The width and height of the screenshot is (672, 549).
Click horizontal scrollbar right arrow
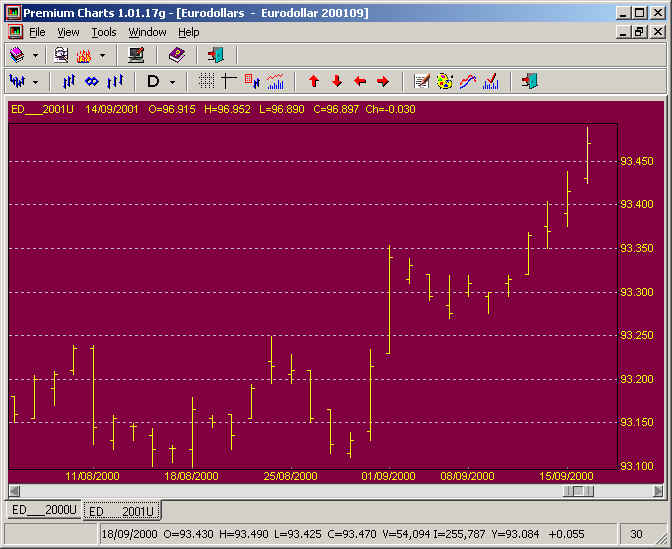(x=657, y=491)
